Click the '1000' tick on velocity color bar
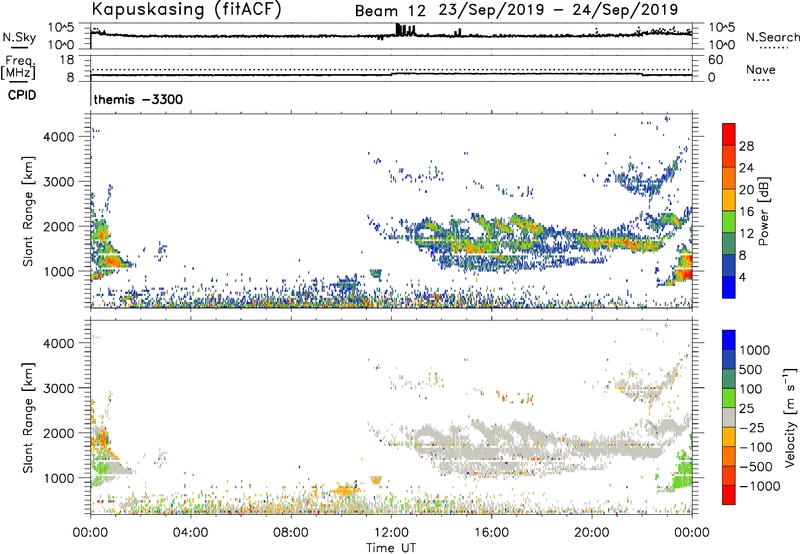 coord(755,350)
